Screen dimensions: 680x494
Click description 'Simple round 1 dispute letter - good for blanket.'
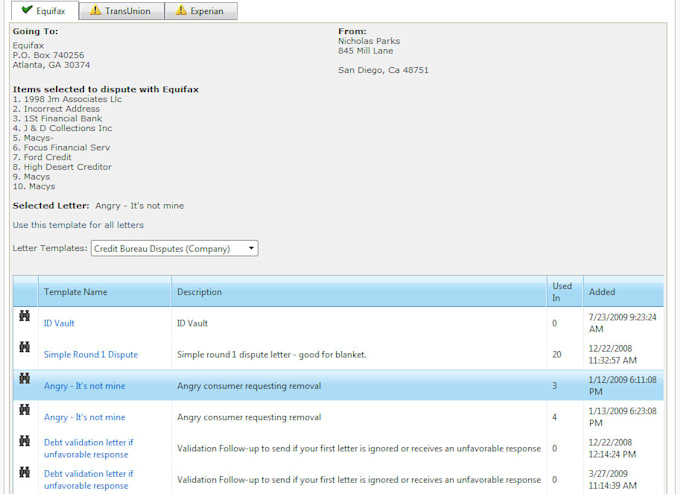(271, 354)
